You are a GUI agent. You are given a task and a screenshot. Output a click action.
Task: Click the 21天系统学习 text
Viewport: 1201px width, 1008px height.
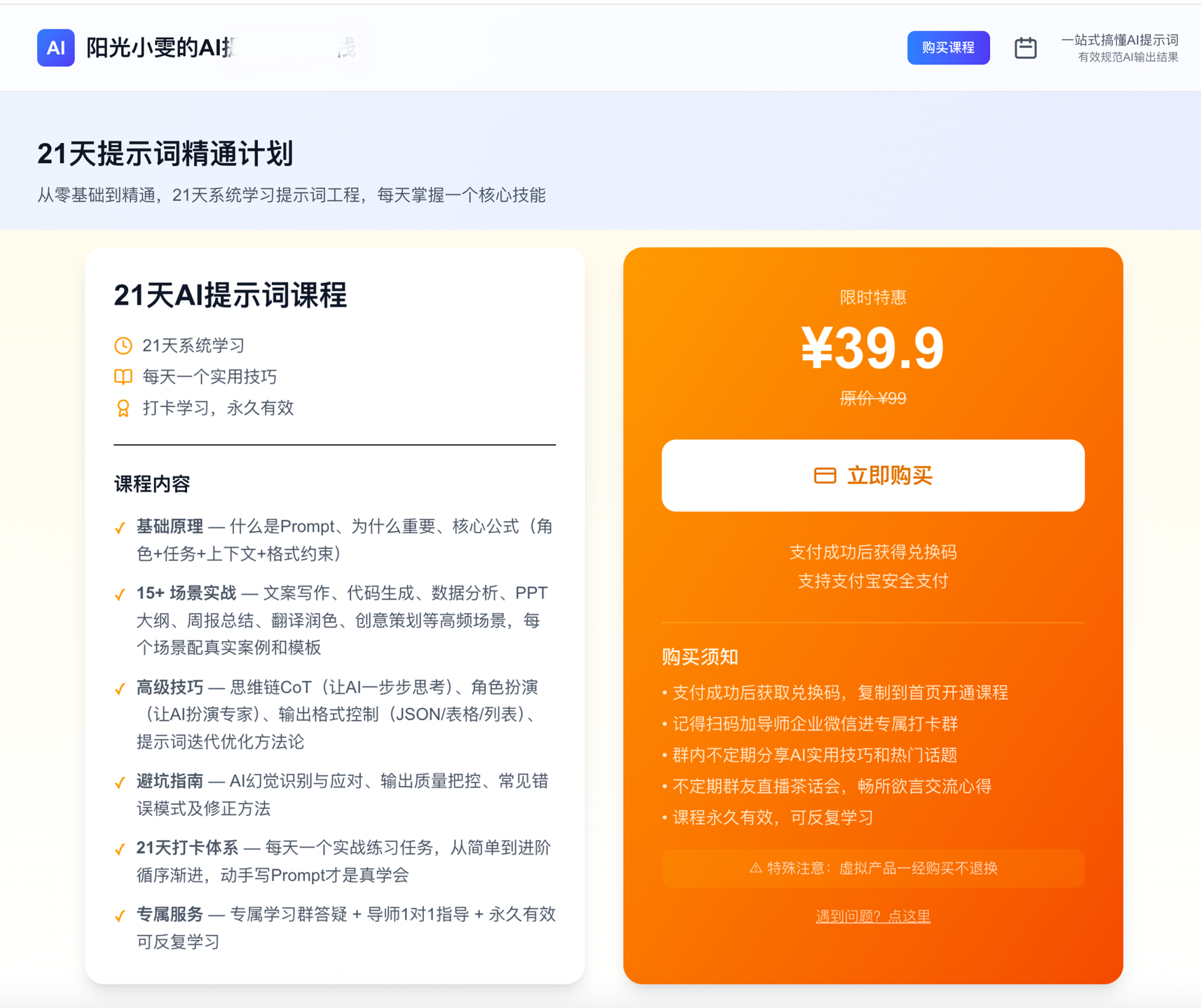193,345
